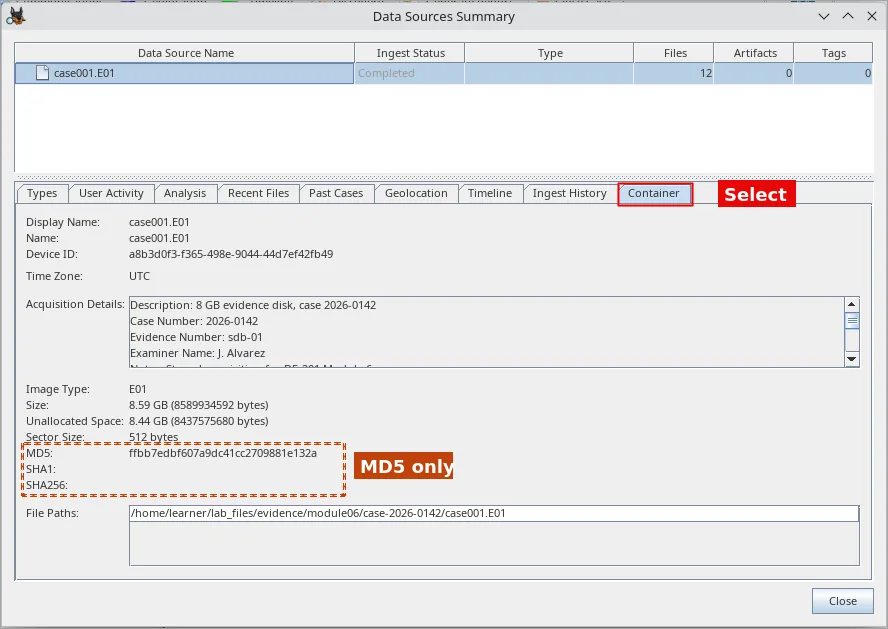888x629 pixels.
Task: Sort by Data Source Name column header
Action: tap(185, 53)
